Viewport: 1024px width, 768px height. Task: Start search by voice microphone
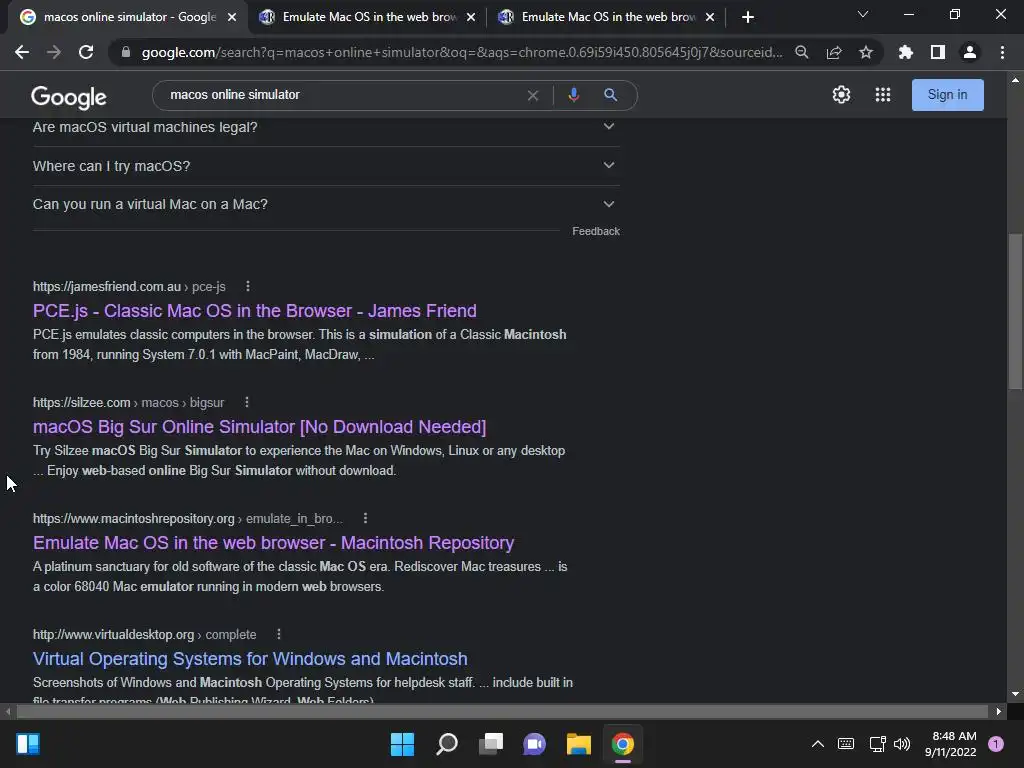(573, 95)
